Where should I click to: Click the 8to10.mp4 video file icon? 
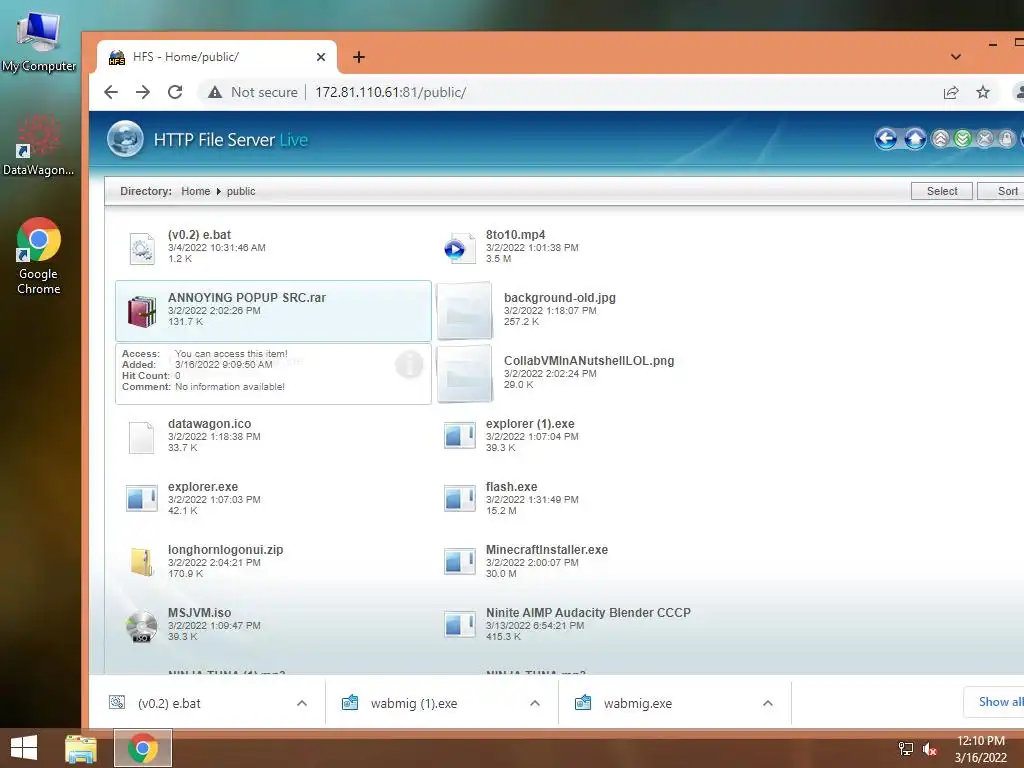click(x=460, y=248)
